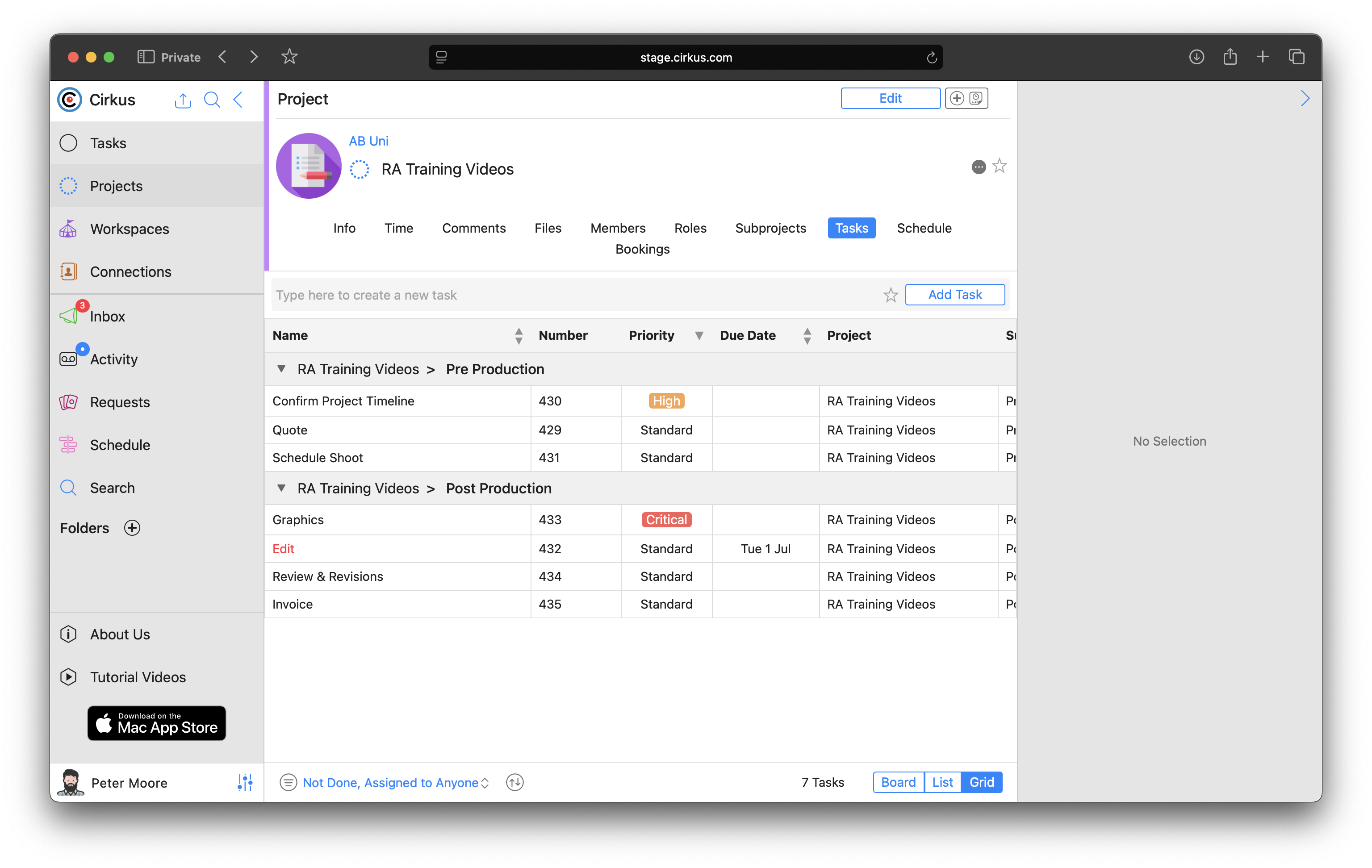Screen dimensions: 1372x868
Task: Click the settings sliders icon beside Peter Moore
Action: point(245,783)
